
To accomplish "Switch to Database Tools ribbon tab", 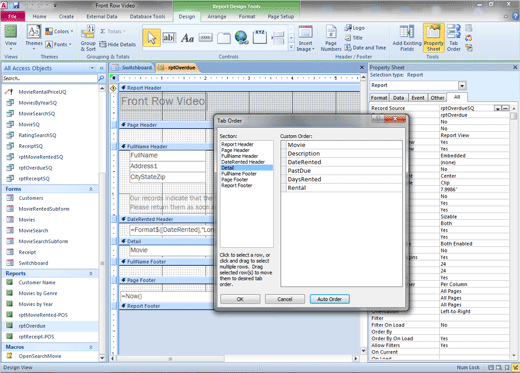I will (x=147, y=16).
